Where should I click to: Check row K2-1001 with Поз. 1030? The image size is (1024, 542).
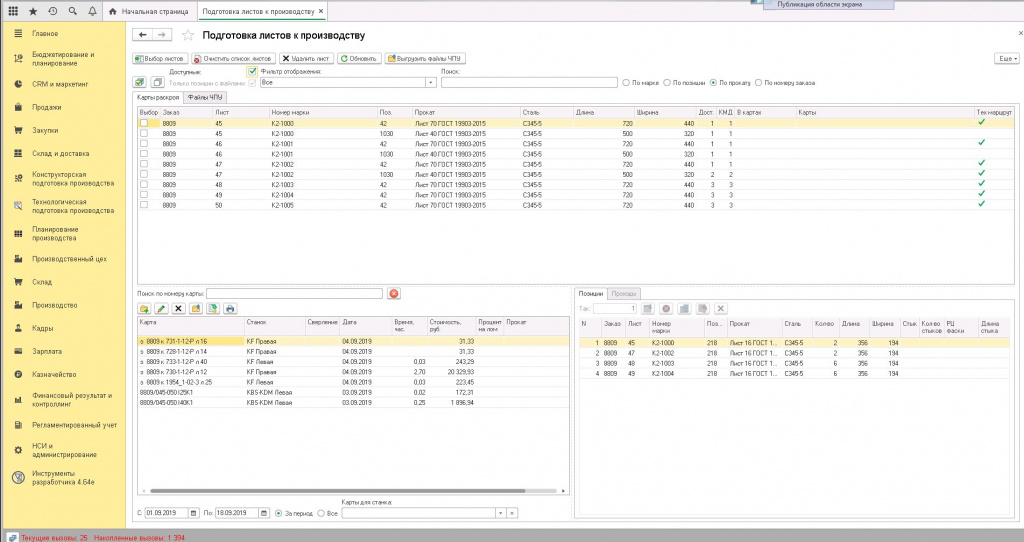coord(144,154)
